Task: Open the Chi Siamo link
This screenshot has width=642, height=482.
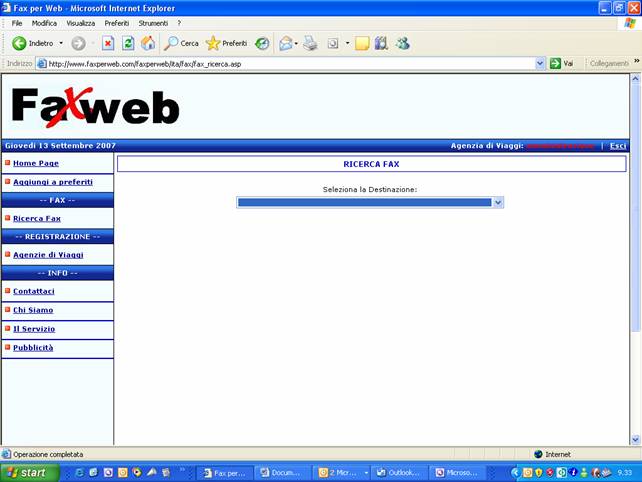Action: click(33, 310)
